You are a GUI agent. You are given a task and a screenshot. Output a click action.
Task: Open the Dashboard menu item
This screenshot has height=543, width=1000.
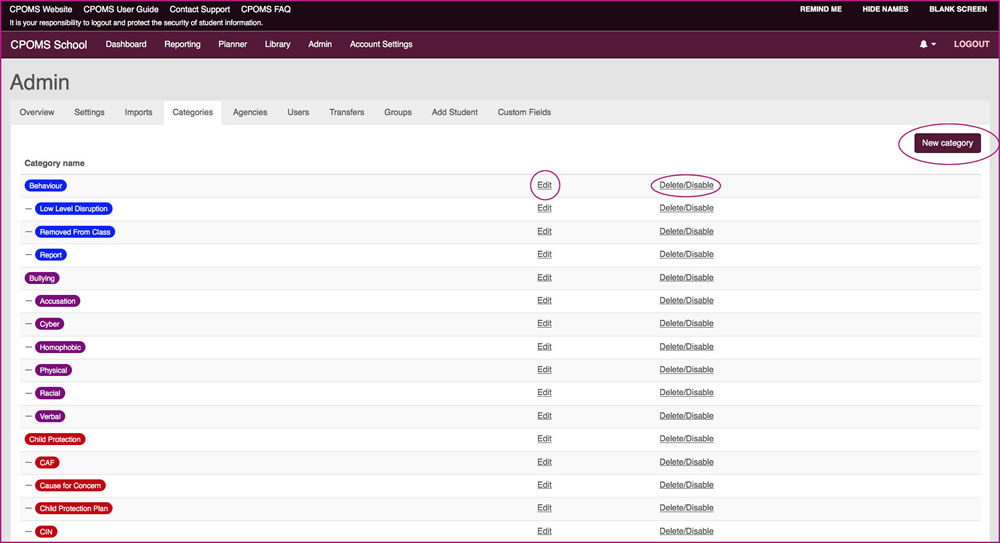coord(126,44)
